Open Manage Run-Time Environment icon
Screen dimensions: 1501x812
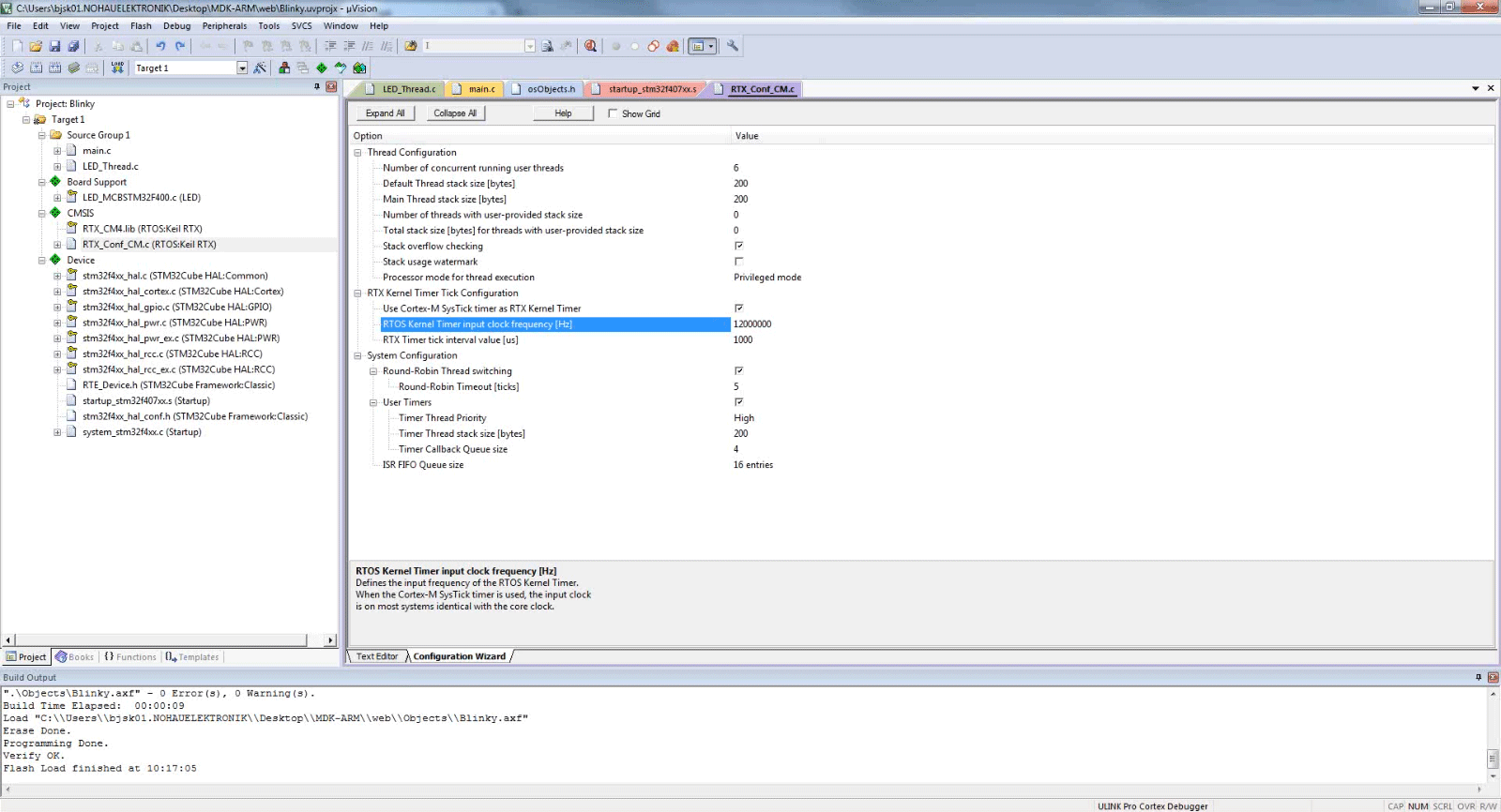point(322,68)
